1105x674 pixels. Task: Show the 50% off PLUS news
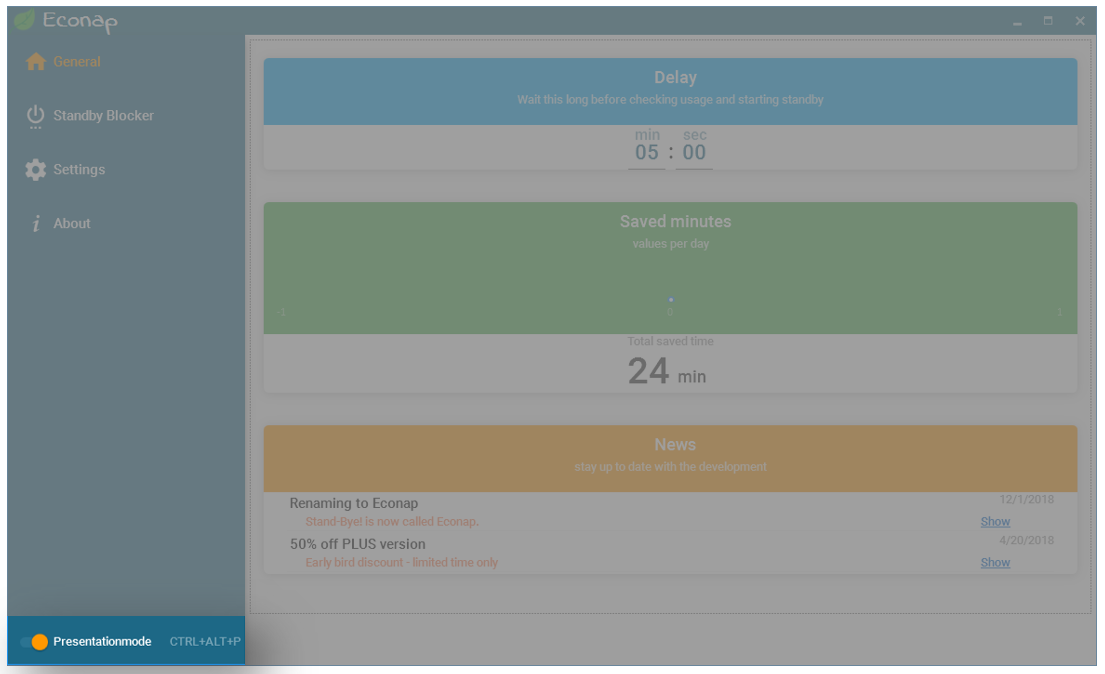(995, 563)
